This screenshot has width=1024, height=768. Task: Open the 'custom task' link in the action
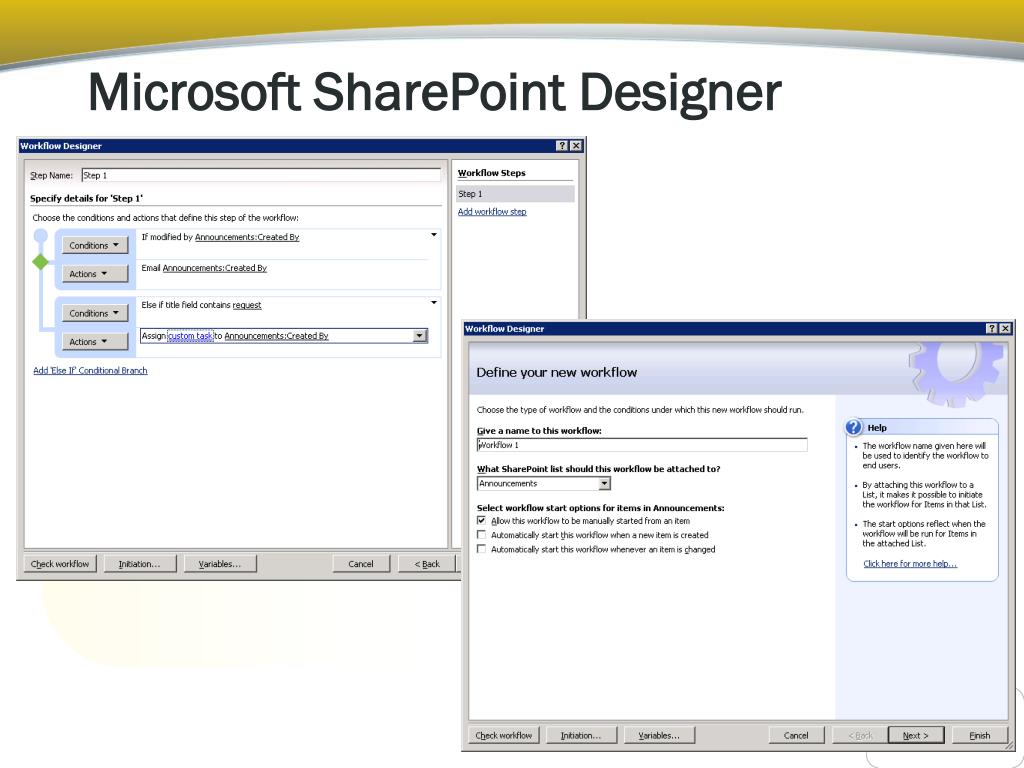[191, 336]
